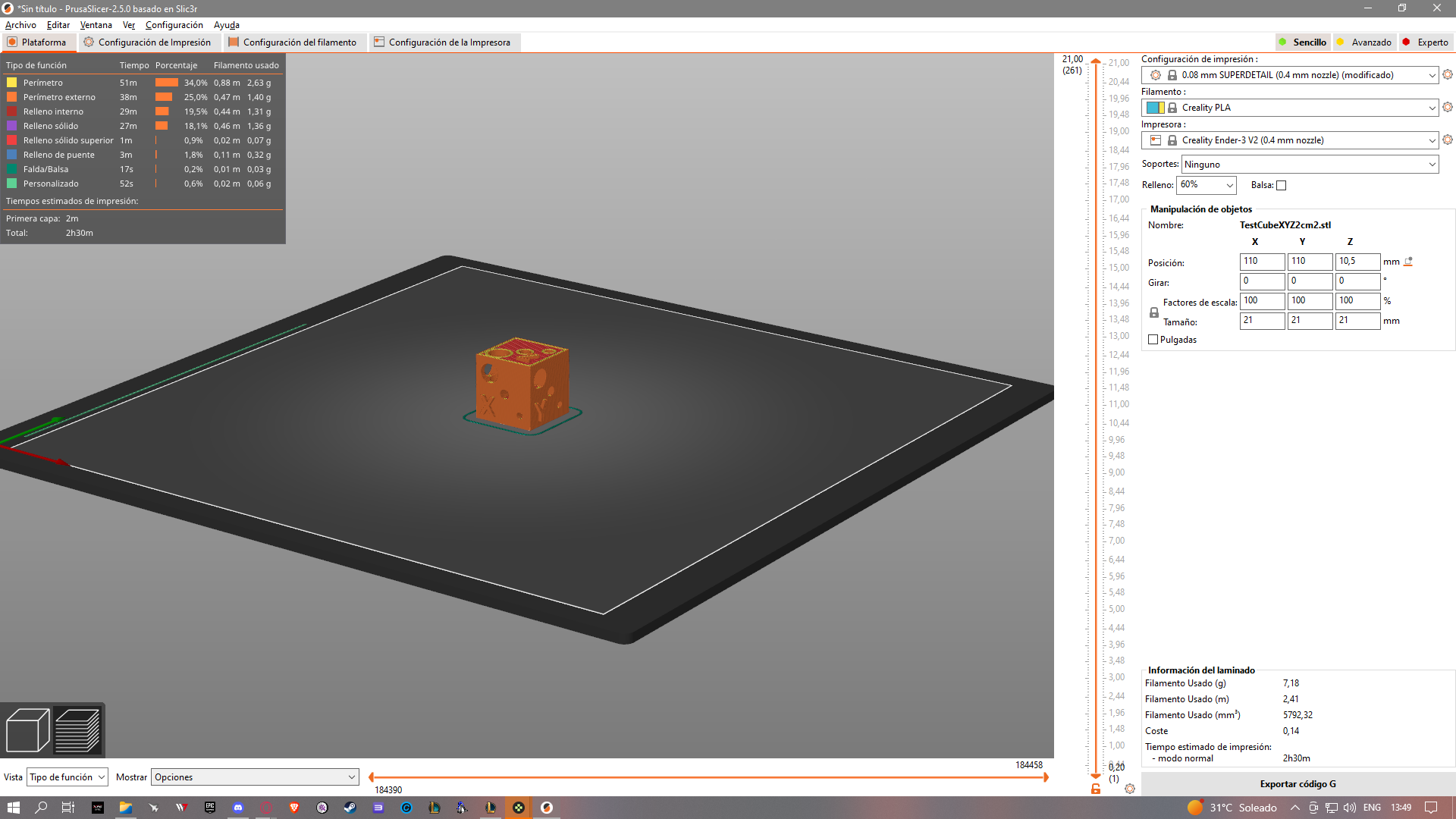Check the Pulgadas checkbox

[1153, 340]
